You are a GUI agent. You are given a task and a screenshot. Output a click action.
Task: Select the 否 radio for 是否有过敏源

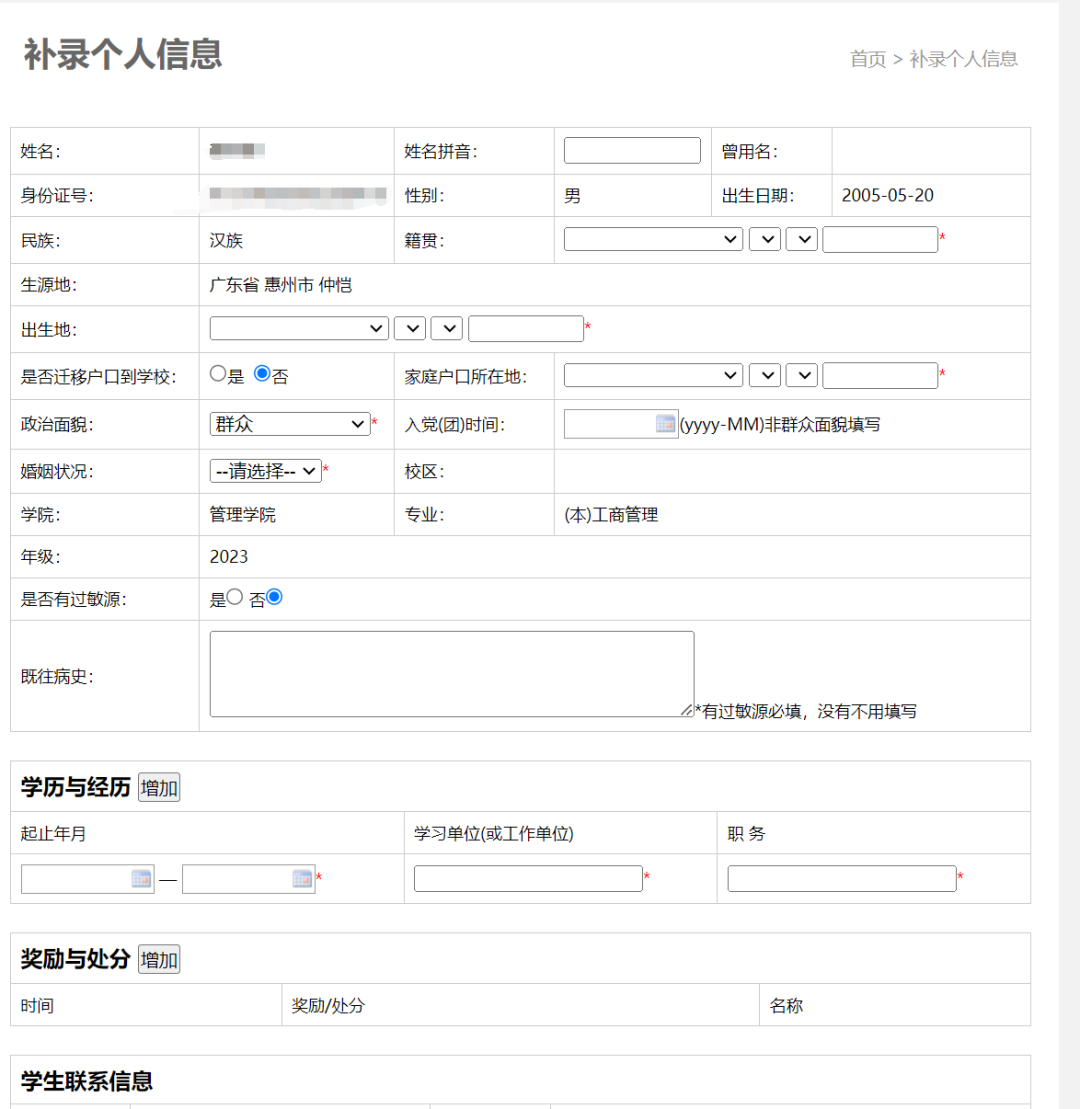[272, 596]
